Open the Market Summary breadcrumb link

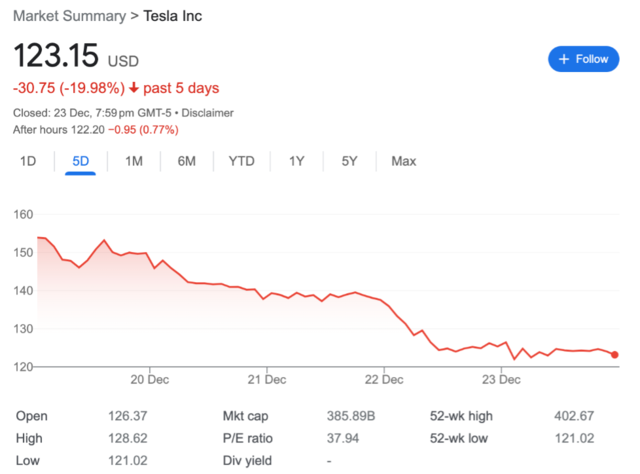[x=67, y=18]
